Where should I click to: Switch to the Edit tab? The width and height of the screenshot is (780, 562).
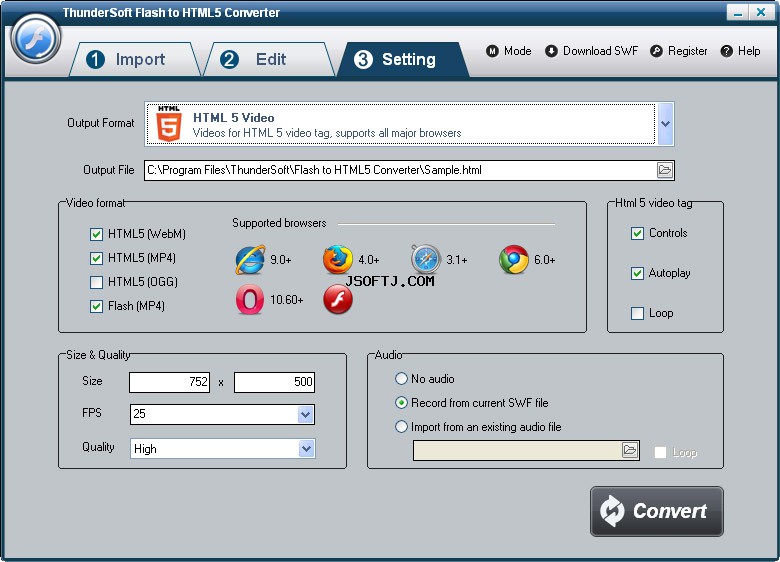(x=269, y=60)
